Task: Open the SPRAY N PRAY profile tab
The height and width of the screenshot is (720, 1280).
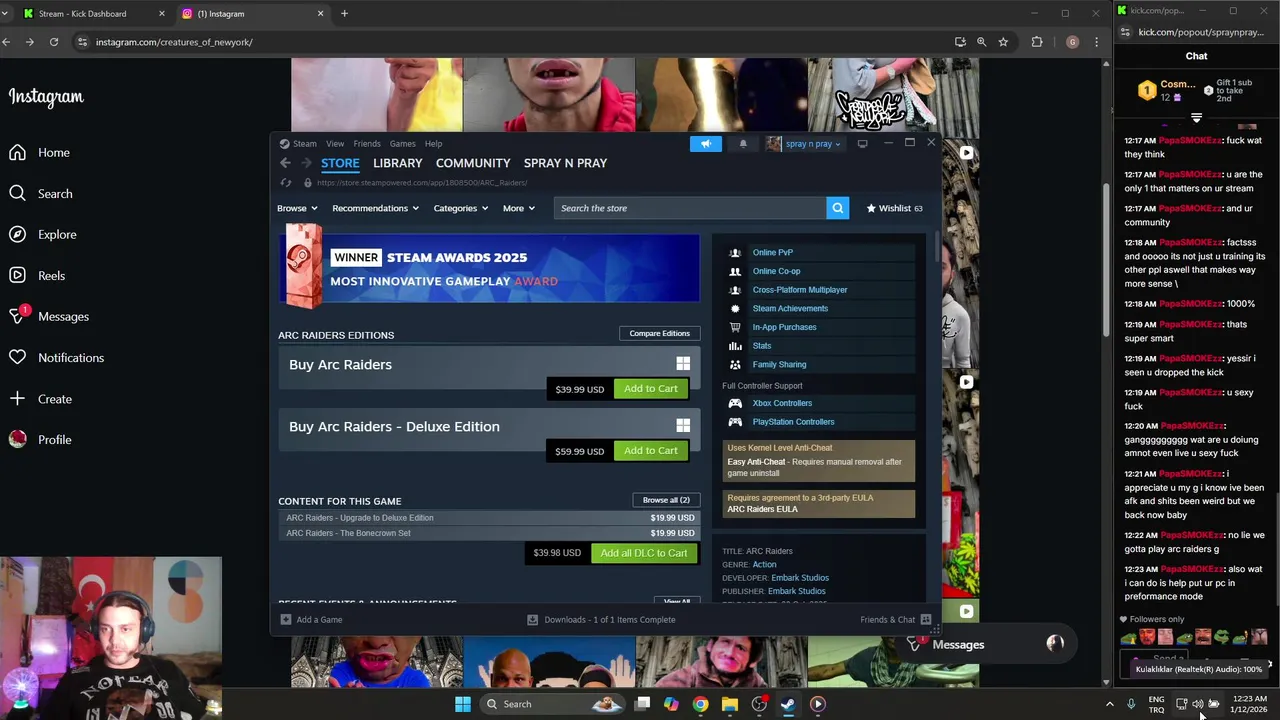Action: [x=565, y=163]
